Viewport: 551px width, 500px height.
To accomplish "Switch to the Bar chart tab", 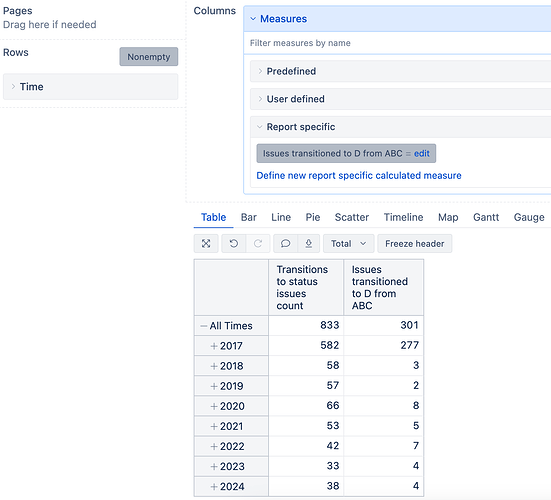I will tap(249, 217).
